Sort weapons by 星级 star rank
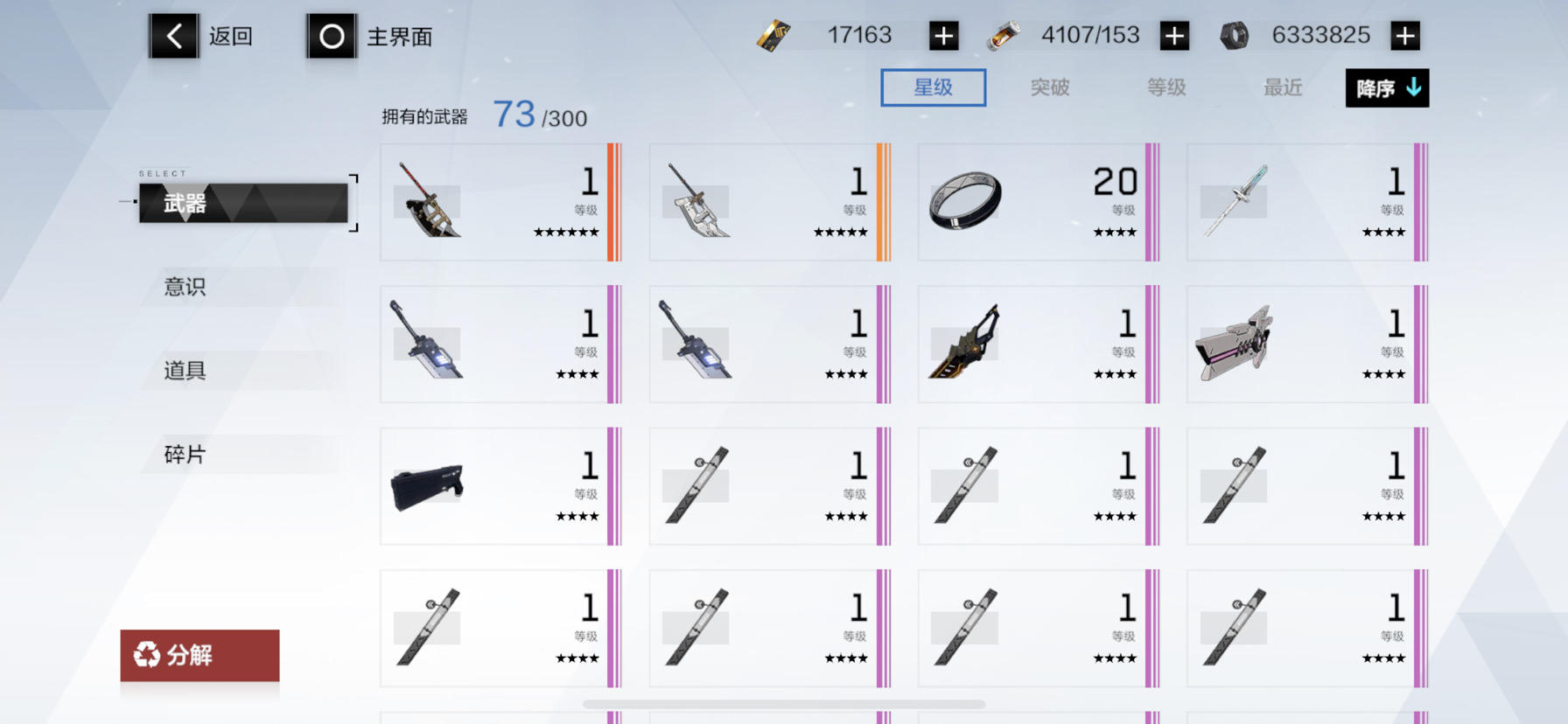Screen dimensions: 1568x724 [933, 87]
